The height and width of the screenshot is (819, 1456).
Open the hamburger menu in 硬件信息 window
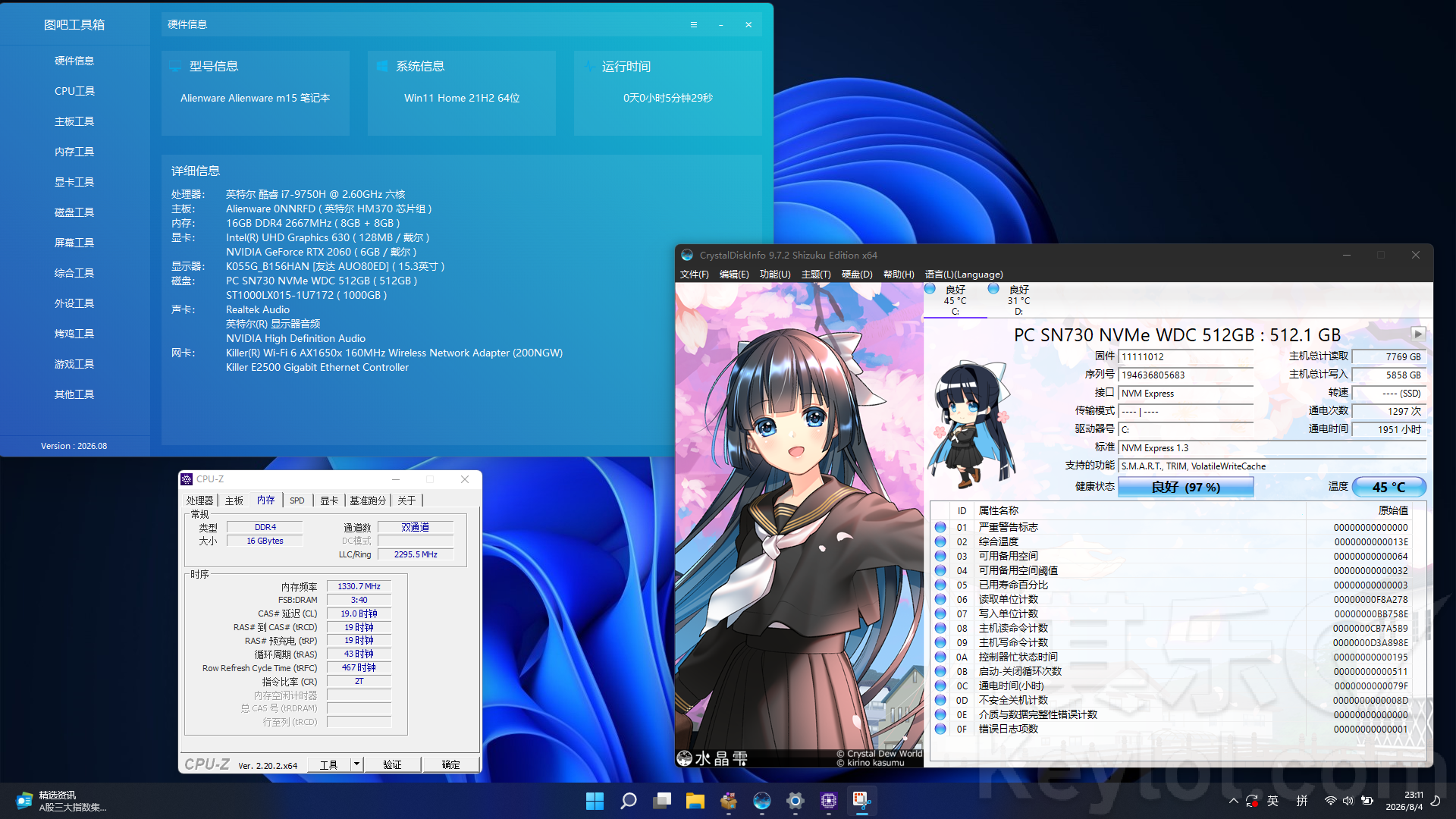click(693, 25)
